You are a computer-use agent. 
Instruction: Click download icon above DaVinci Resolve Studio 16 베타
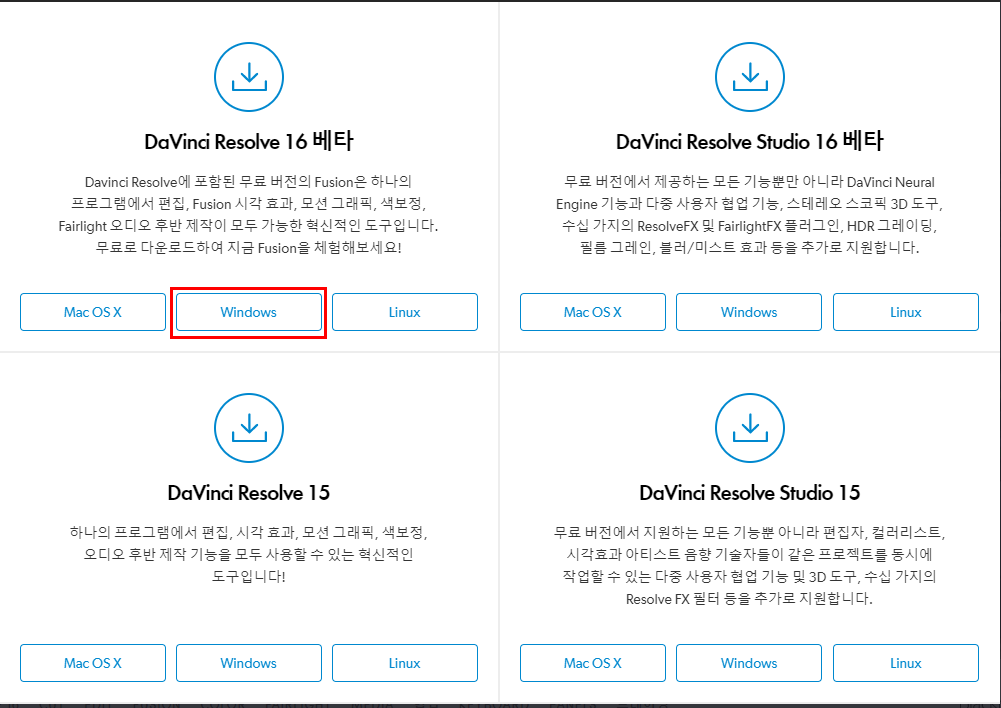point(749,77)
